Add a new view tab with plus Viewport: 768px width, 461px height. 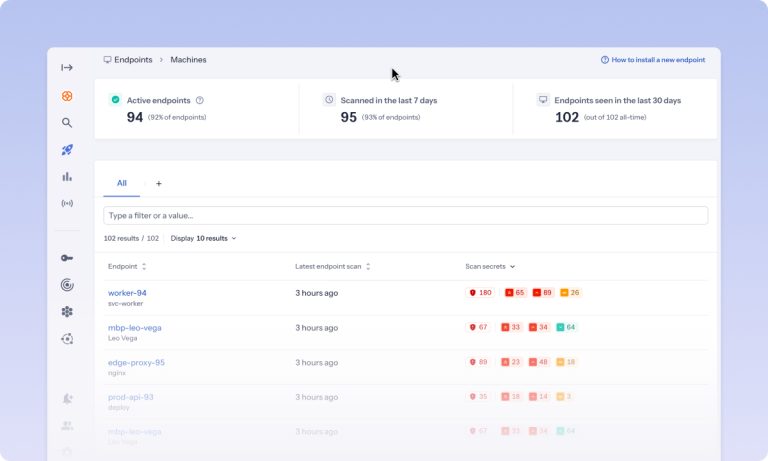click(x=159, y=184)
